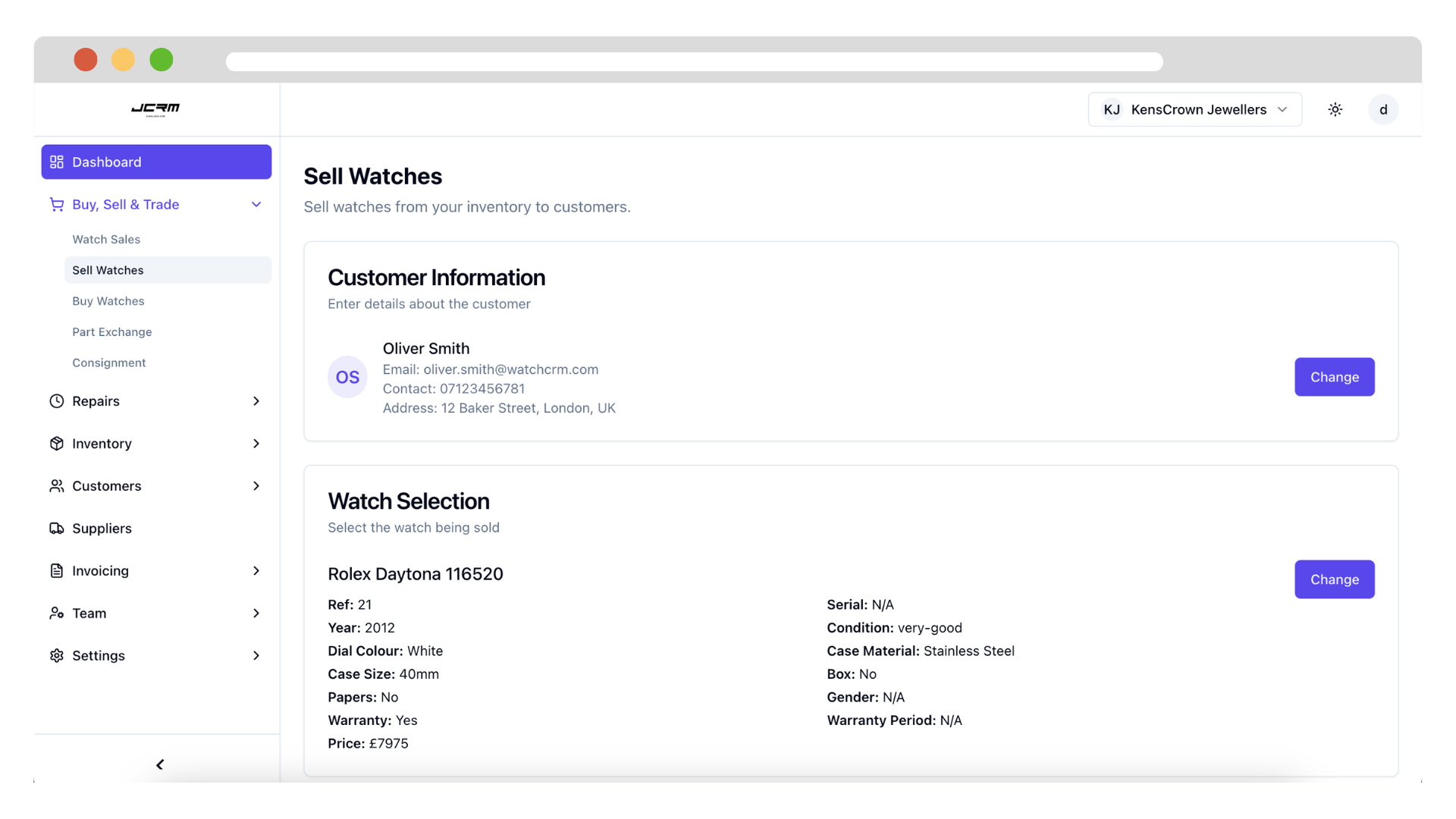The image size is (1456, 819).
Task: Select the invoice document icon next to Invoicing
Action: (56, 570)
